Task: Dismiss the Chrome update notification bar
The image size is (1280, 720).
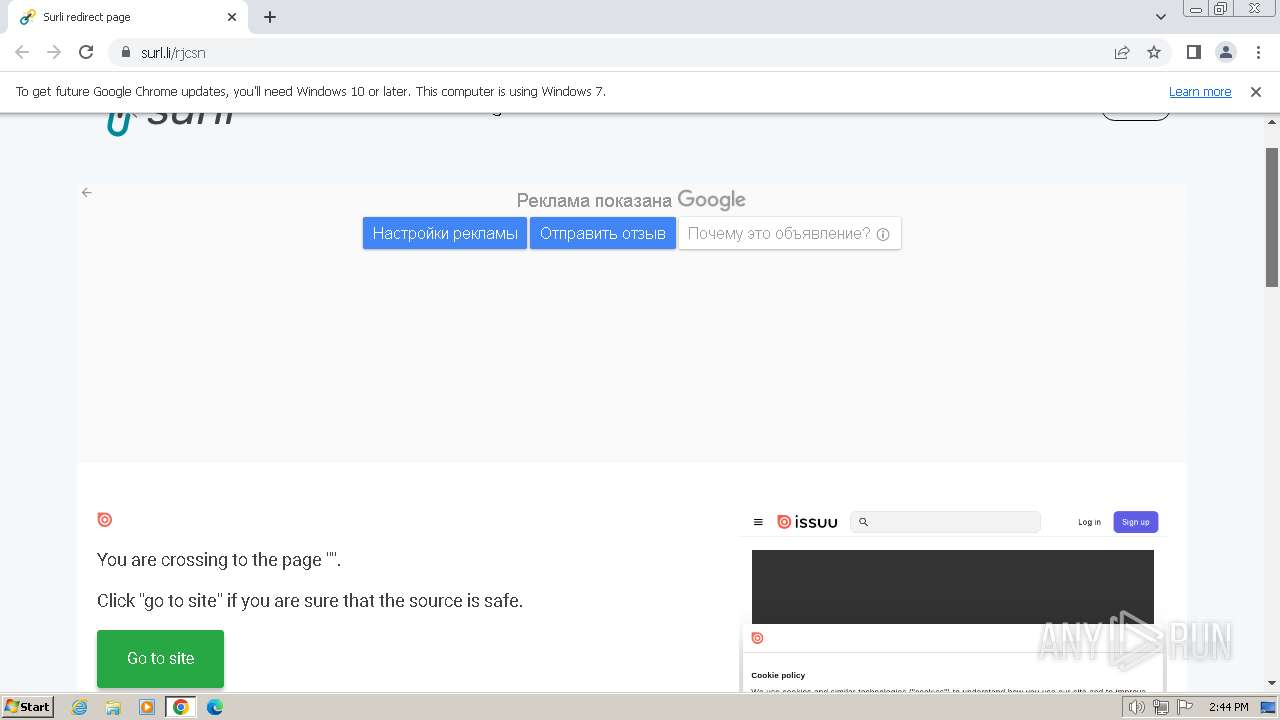Action: 1256,91
